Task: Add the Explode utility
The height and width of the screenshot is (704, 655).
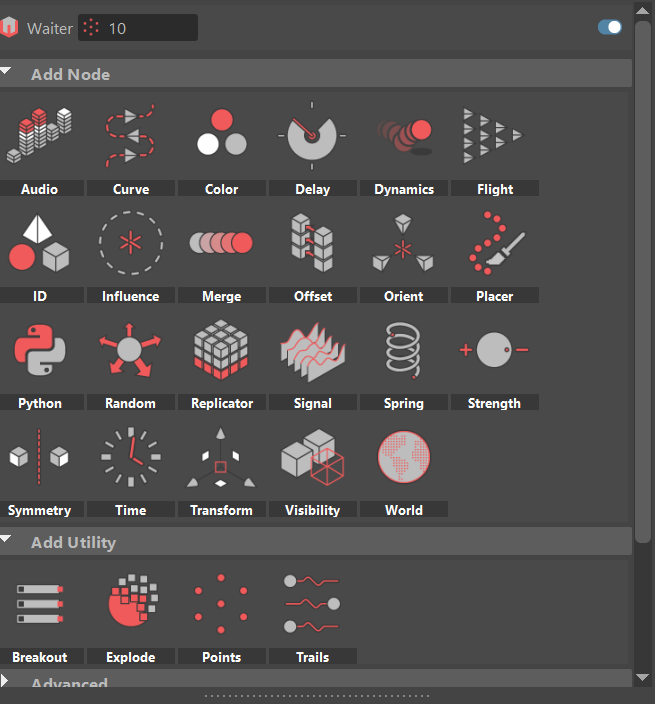Action: (x=130, y=605)
